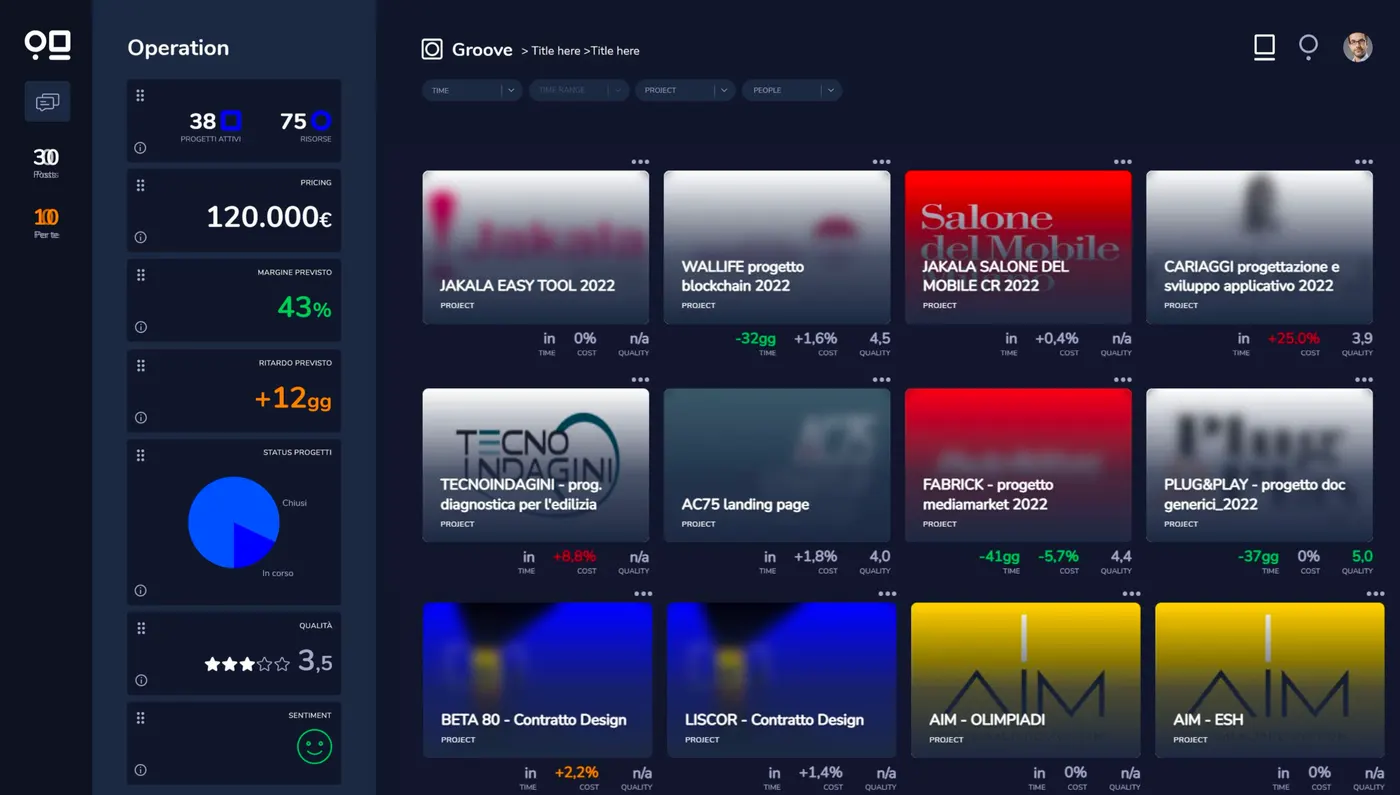The height and width of the screenshot is (795, 1400).
Task: Open the BETA 80 - Contratto Design card
Action: click(538, 680)
